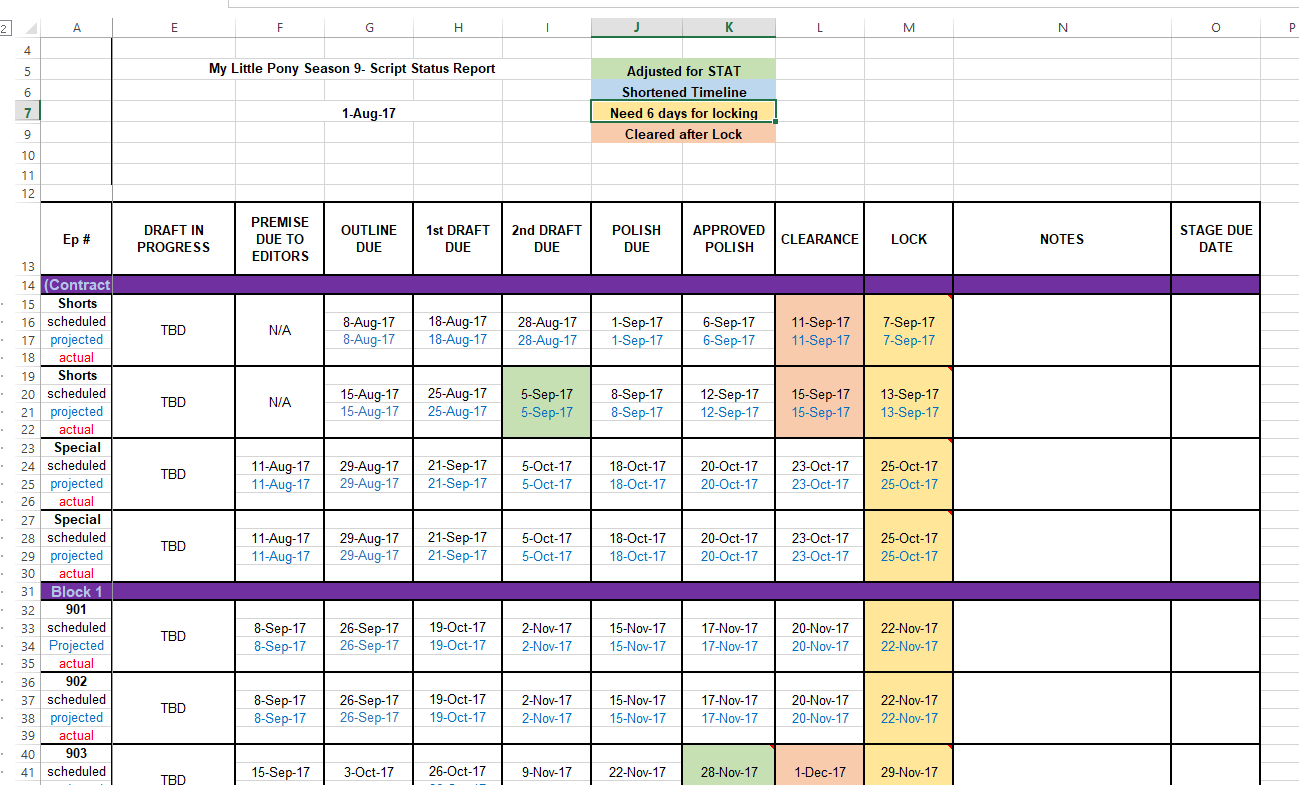The height and width of the screenshot is (785, 1299).
Task: Select column J header
Action: (636, 28)
